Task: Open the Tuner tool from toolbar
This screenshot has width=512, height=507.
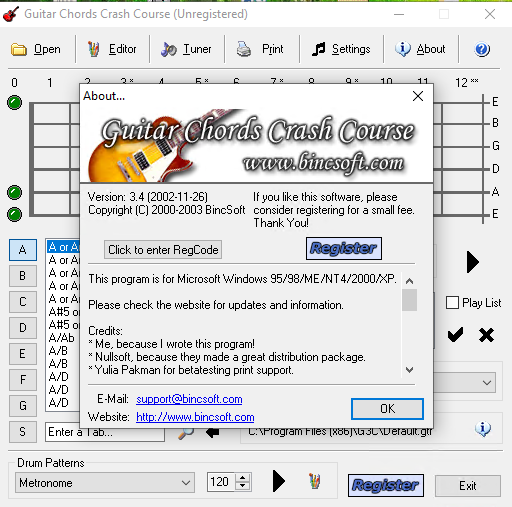Action: [187, 49]
